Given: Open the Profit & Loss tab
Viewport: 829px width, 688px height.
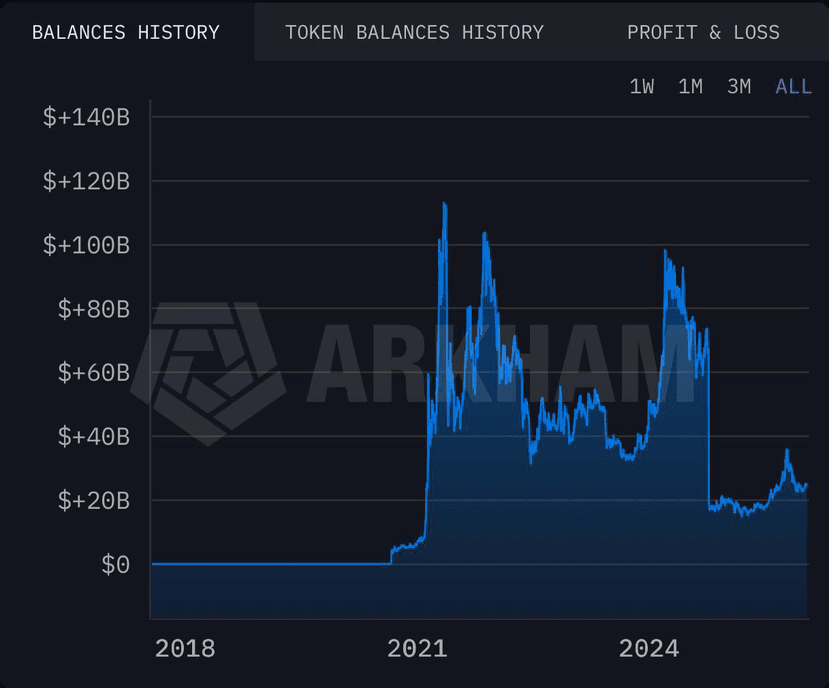Looking at the screenshot, I should click(x=703, y=33).
